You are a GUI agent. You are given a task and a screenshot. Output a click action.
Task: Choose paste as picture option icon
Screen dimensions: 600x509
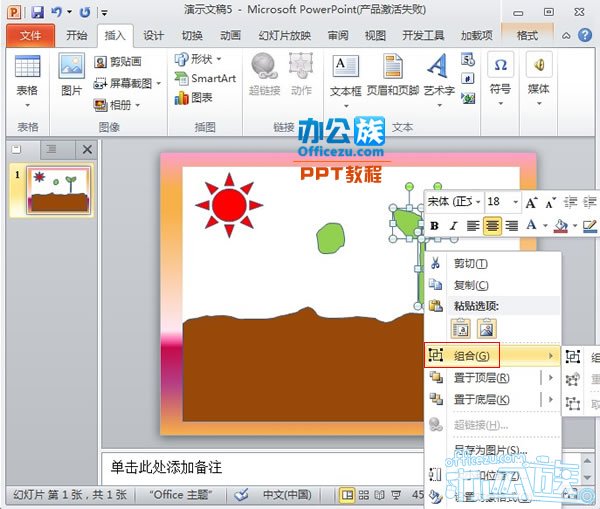[487, 329]
